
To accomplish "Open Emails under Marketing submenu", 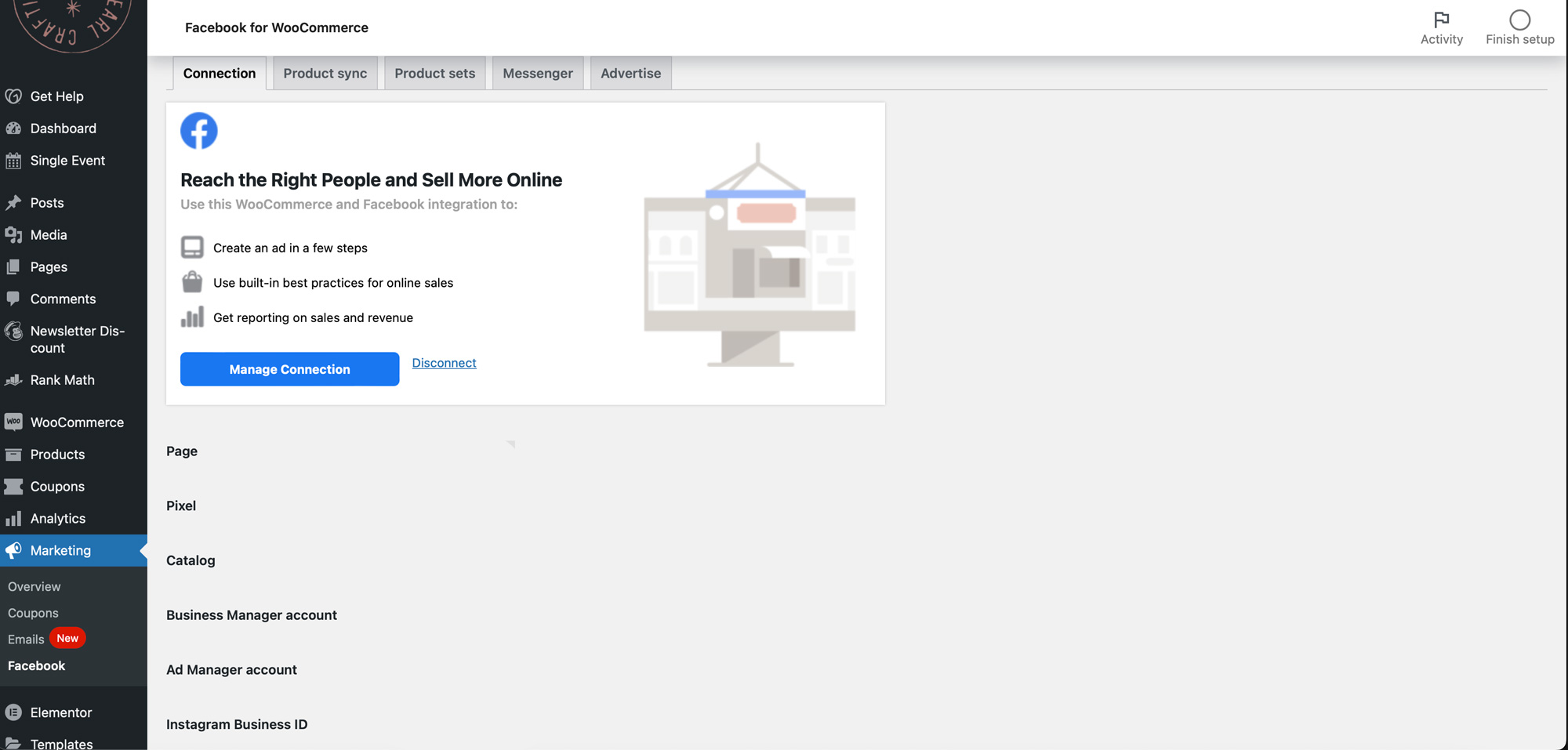I will tap(26, 639).
